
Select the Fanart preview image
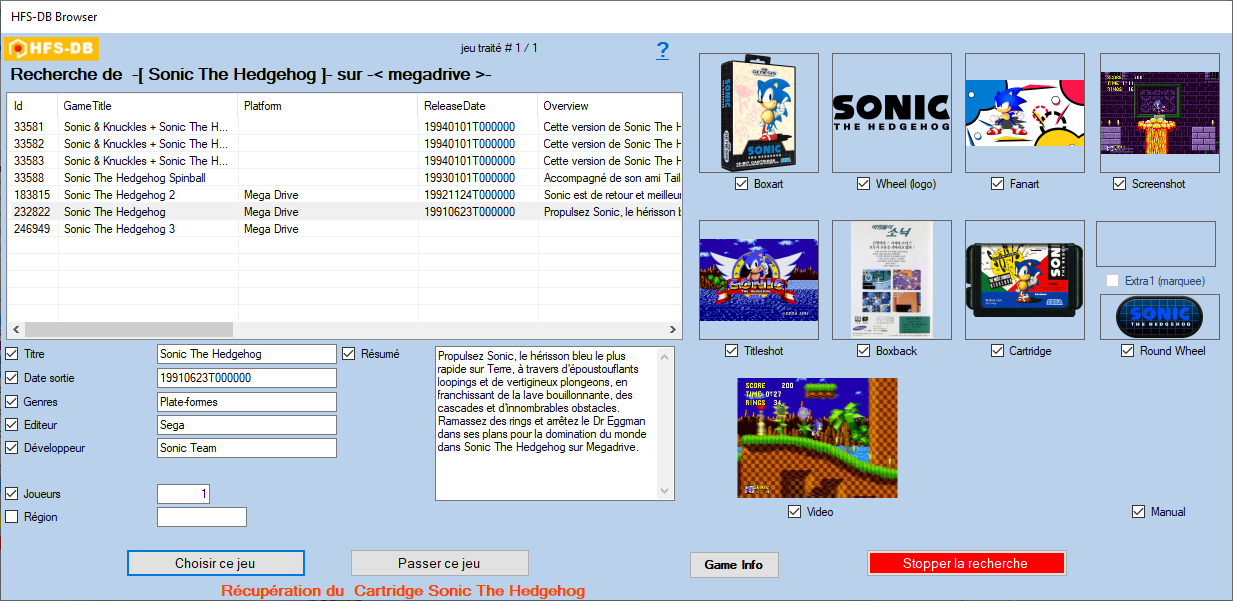click(x=1024, y=113)
